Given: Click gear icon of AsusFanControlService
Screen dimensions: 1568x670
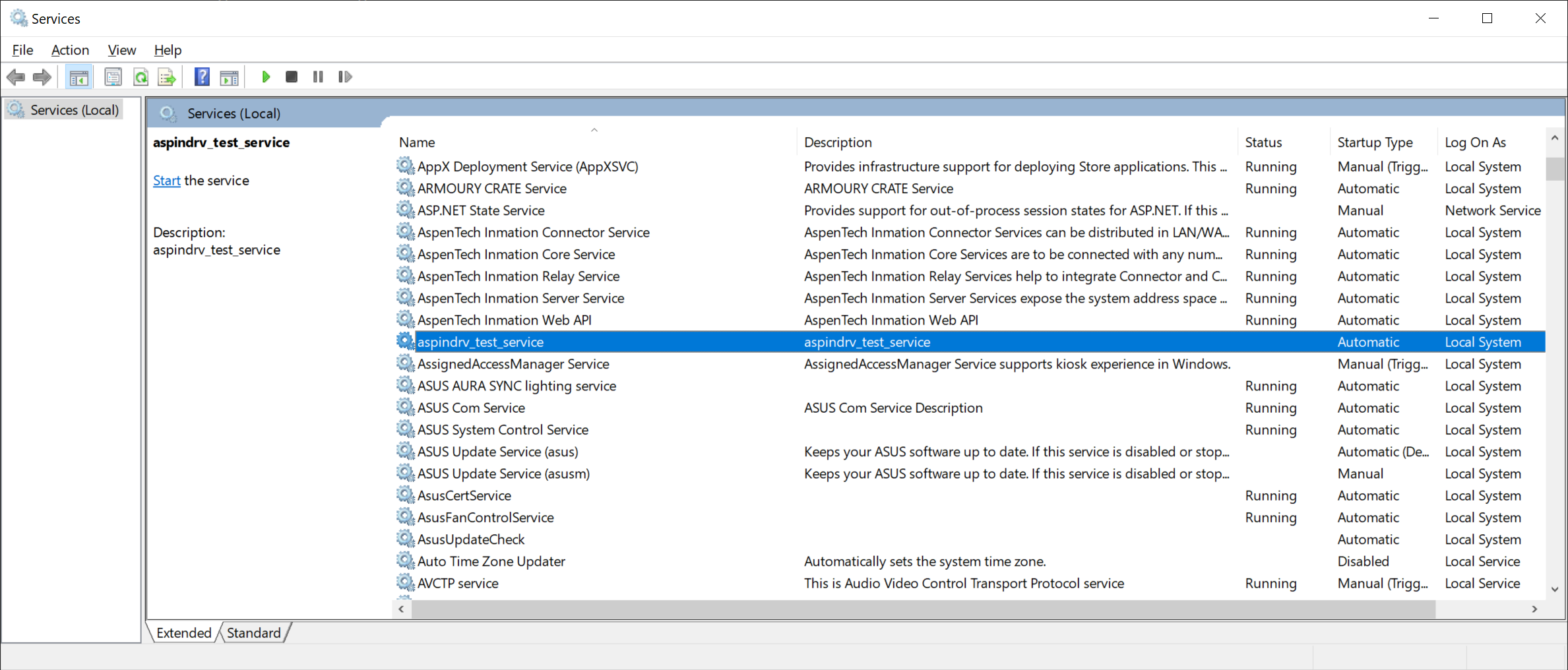Looking at the screenshot, I should click(405, 517).
